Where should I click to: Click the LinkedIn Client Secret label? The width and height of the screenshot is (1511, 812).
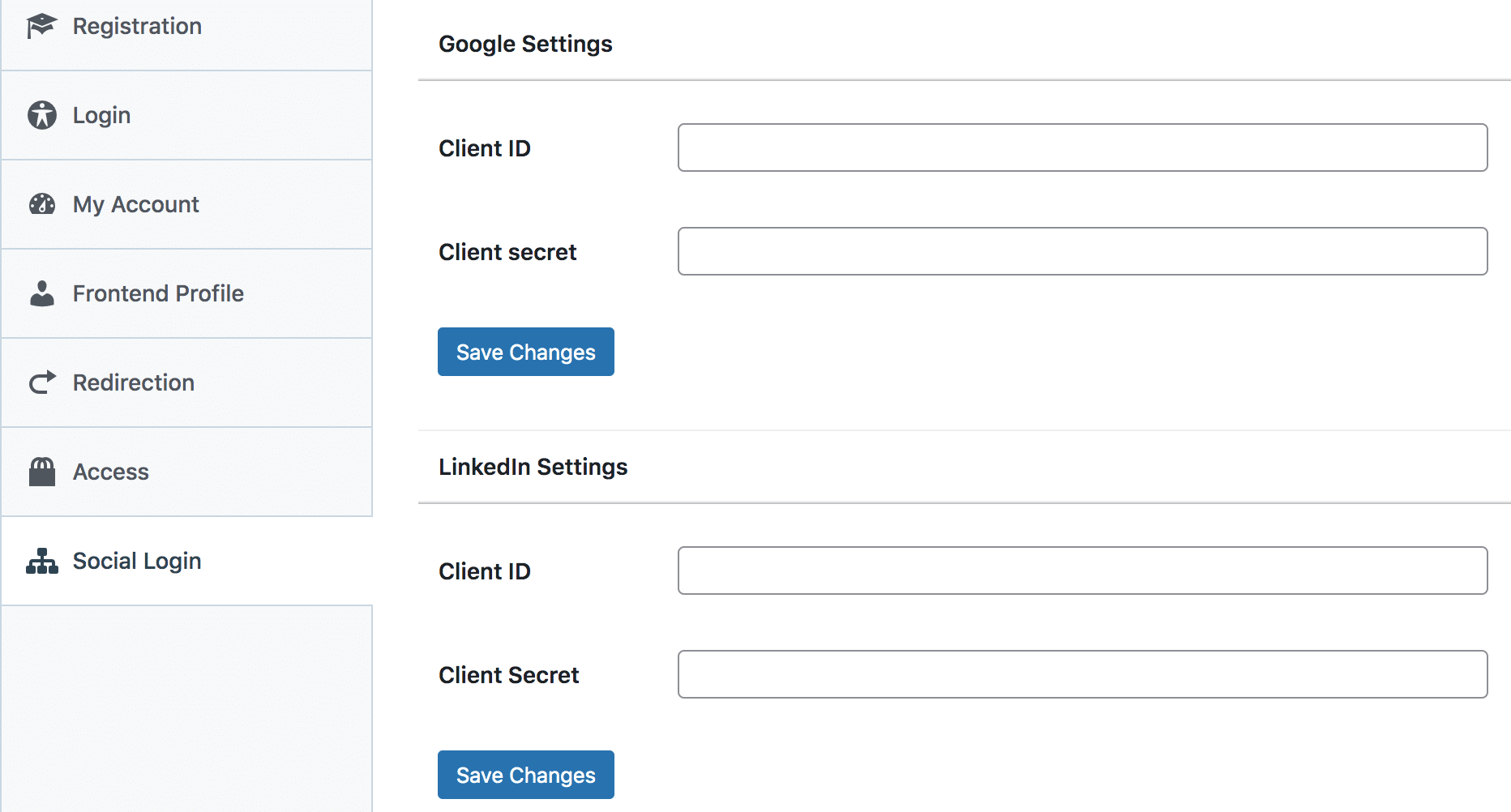[x=509, y=675]
